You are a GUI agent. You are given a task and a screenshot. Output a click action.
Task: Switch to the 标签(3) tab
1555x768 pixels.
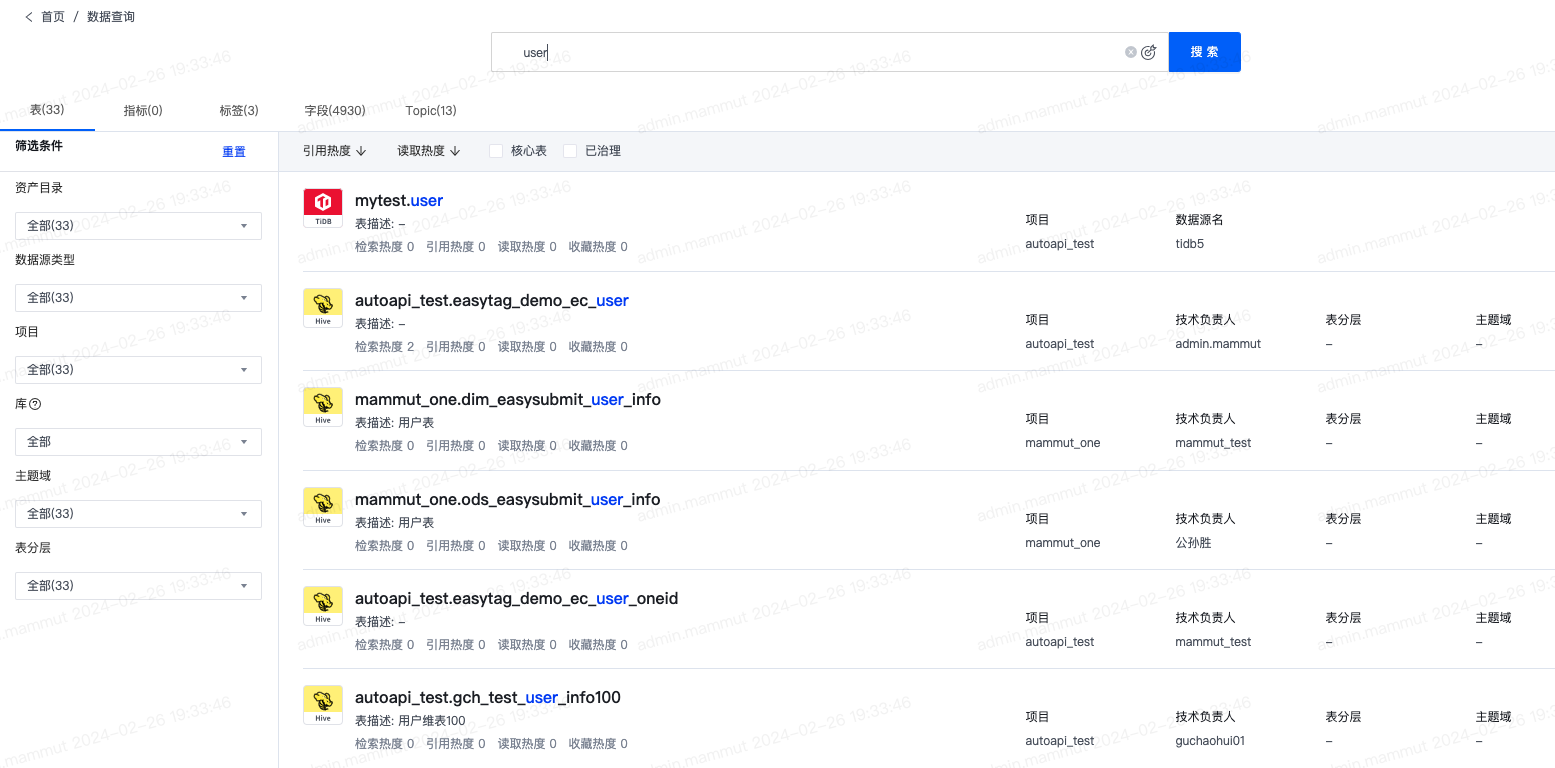point(239,110)
